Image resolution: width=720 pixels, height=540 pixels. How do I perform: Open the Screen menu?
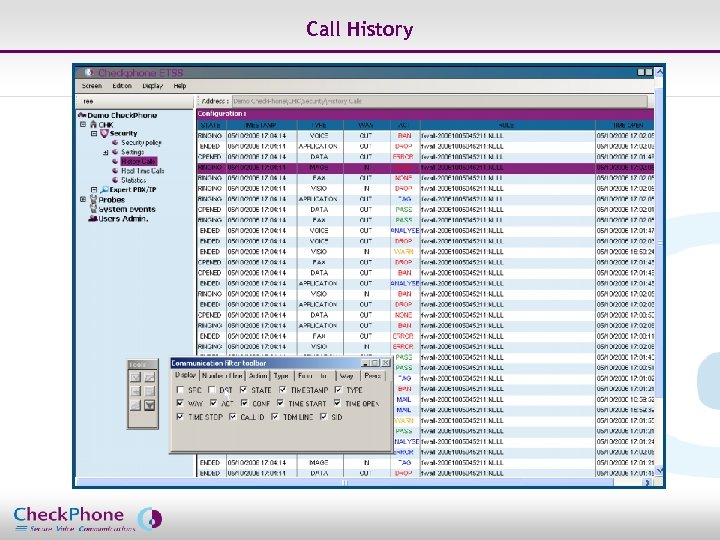coord(92,86)
